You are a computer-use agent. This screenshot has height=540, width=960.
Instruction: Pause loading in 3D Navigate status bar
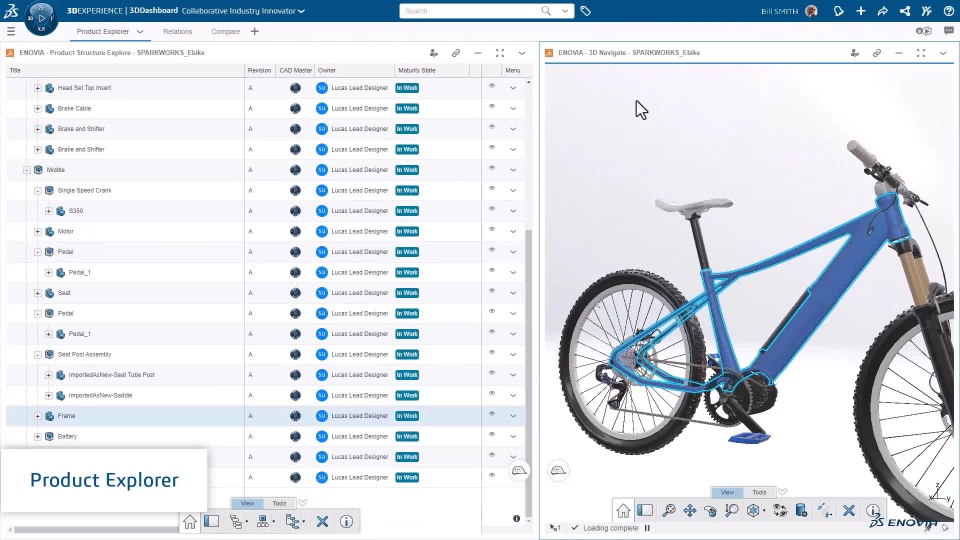coord(647,528)
